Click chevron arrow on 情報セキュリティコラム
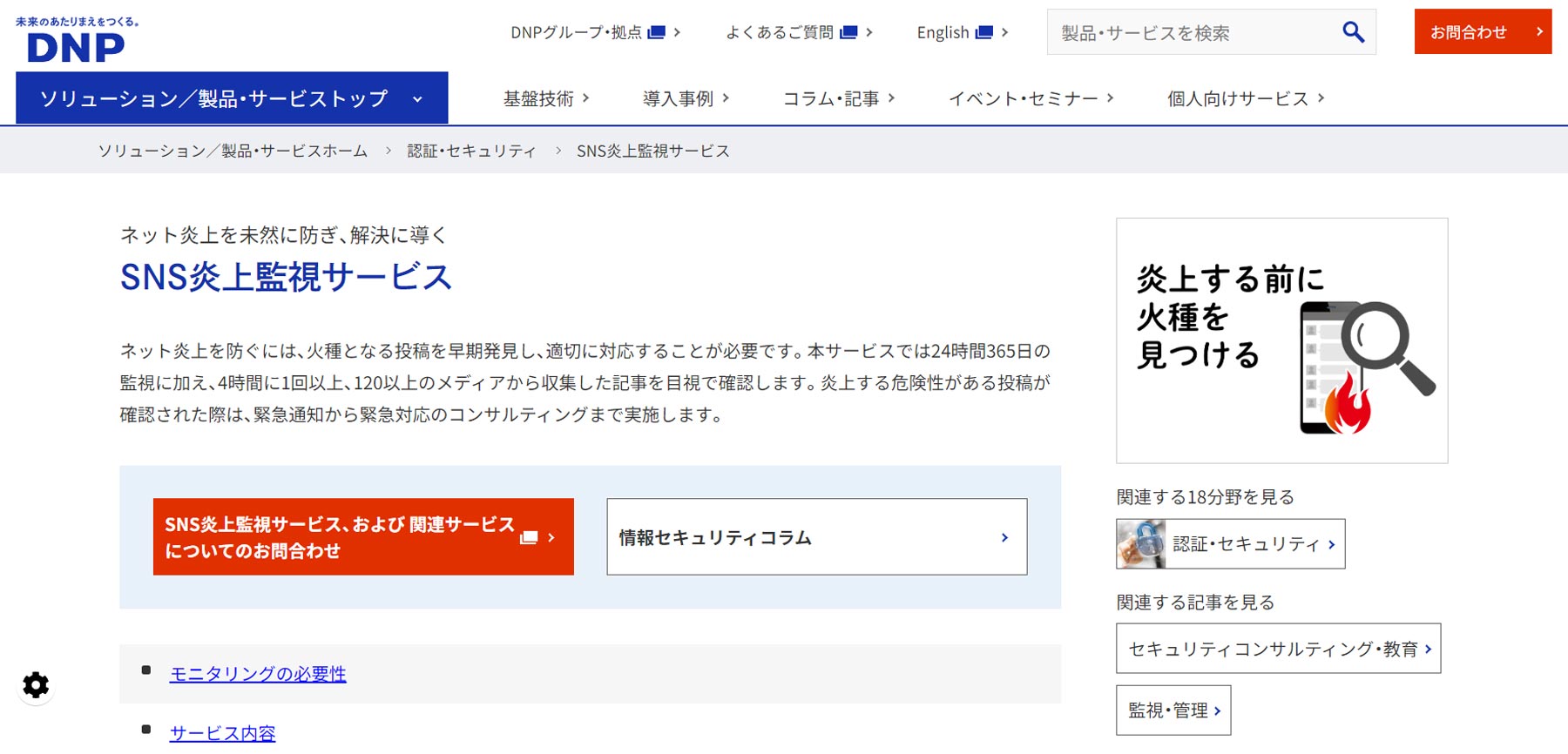The image size is (1568, 754). 1004,538
